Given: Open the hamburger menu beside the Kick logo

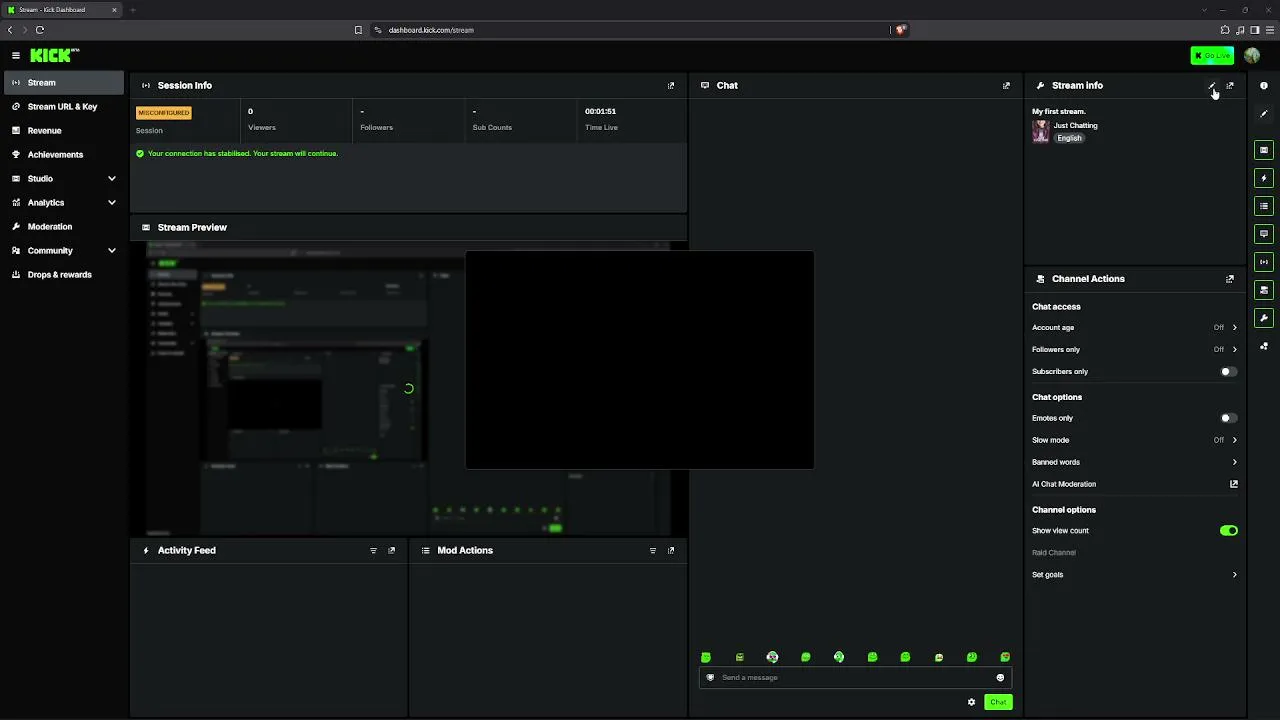Looking at the screenshot, I should (16, 56).
